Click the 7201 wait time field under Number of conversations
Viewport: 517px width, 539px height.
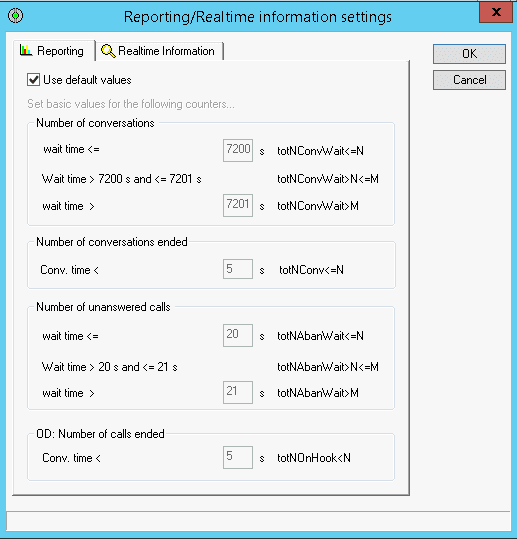tap(238, 205)
